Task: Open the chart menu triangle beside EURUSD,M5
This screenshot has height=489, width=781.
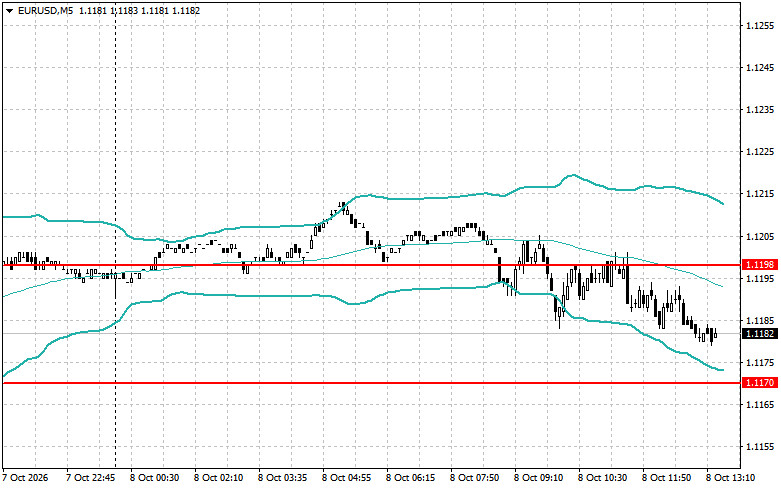Action: point(9,10)
